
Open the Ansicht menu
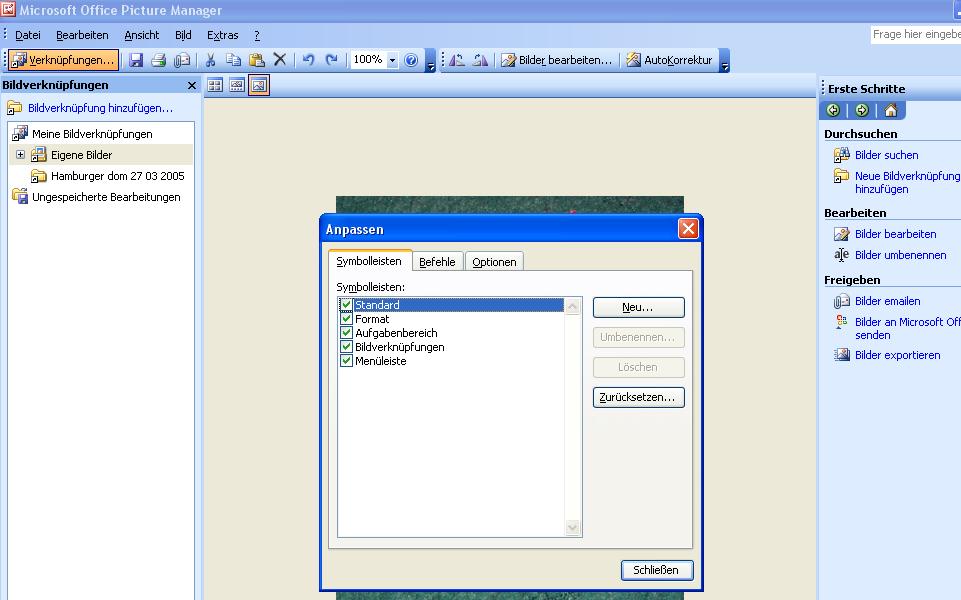[142, 35]
